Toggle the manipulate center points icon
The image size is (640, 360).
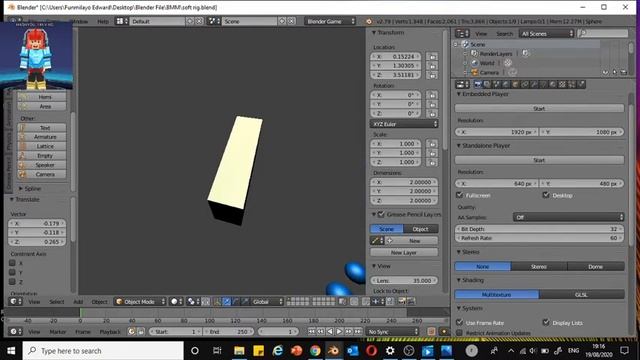tap(206, 302)
